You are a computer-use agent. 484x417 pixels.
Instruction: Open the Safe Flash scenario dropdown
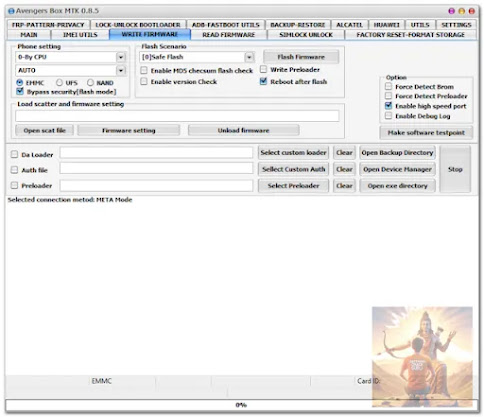coord(249,57)
